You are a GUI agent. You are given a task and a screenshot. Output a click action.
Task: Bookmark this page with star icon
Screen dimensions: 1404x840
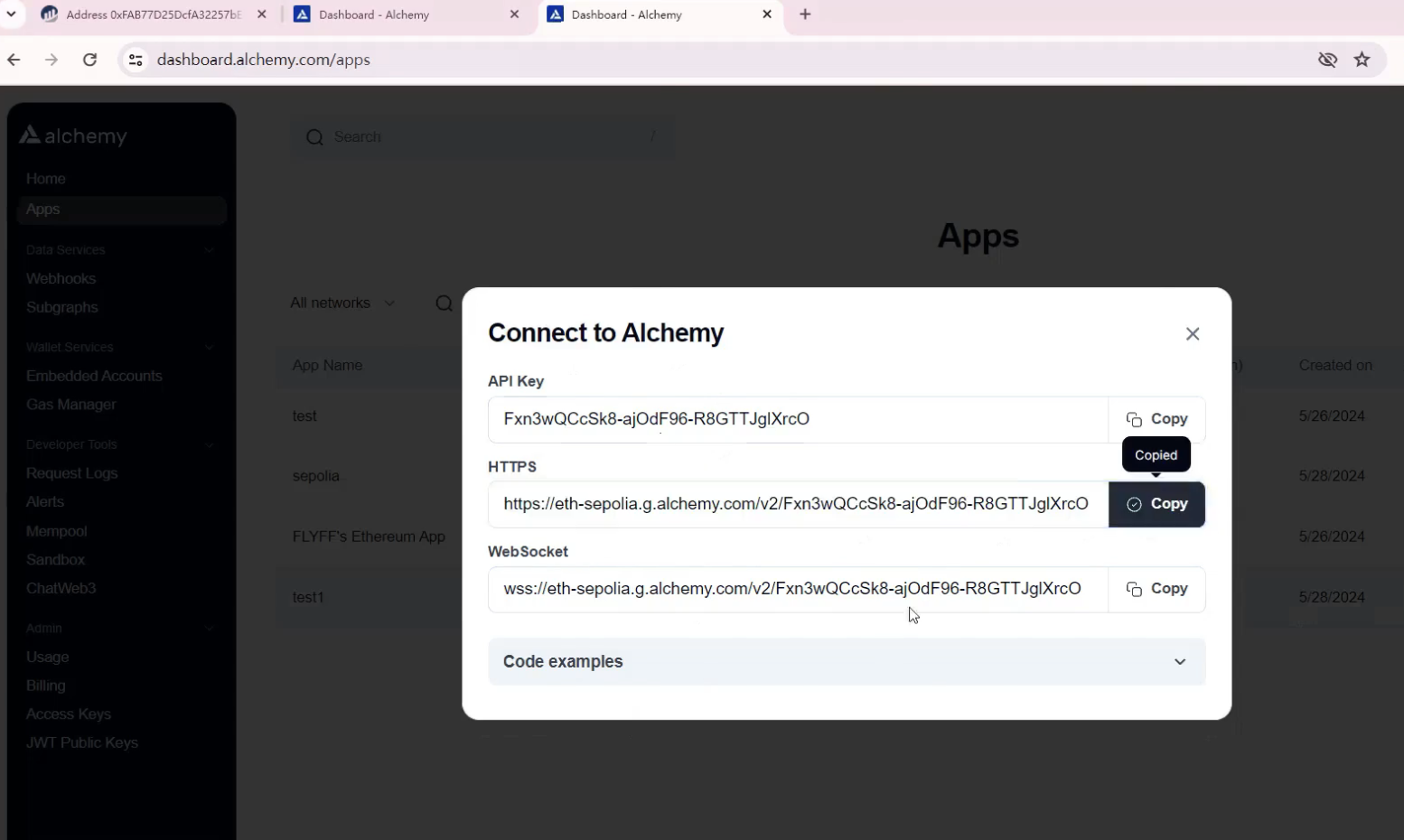[x=1362, y=60]
